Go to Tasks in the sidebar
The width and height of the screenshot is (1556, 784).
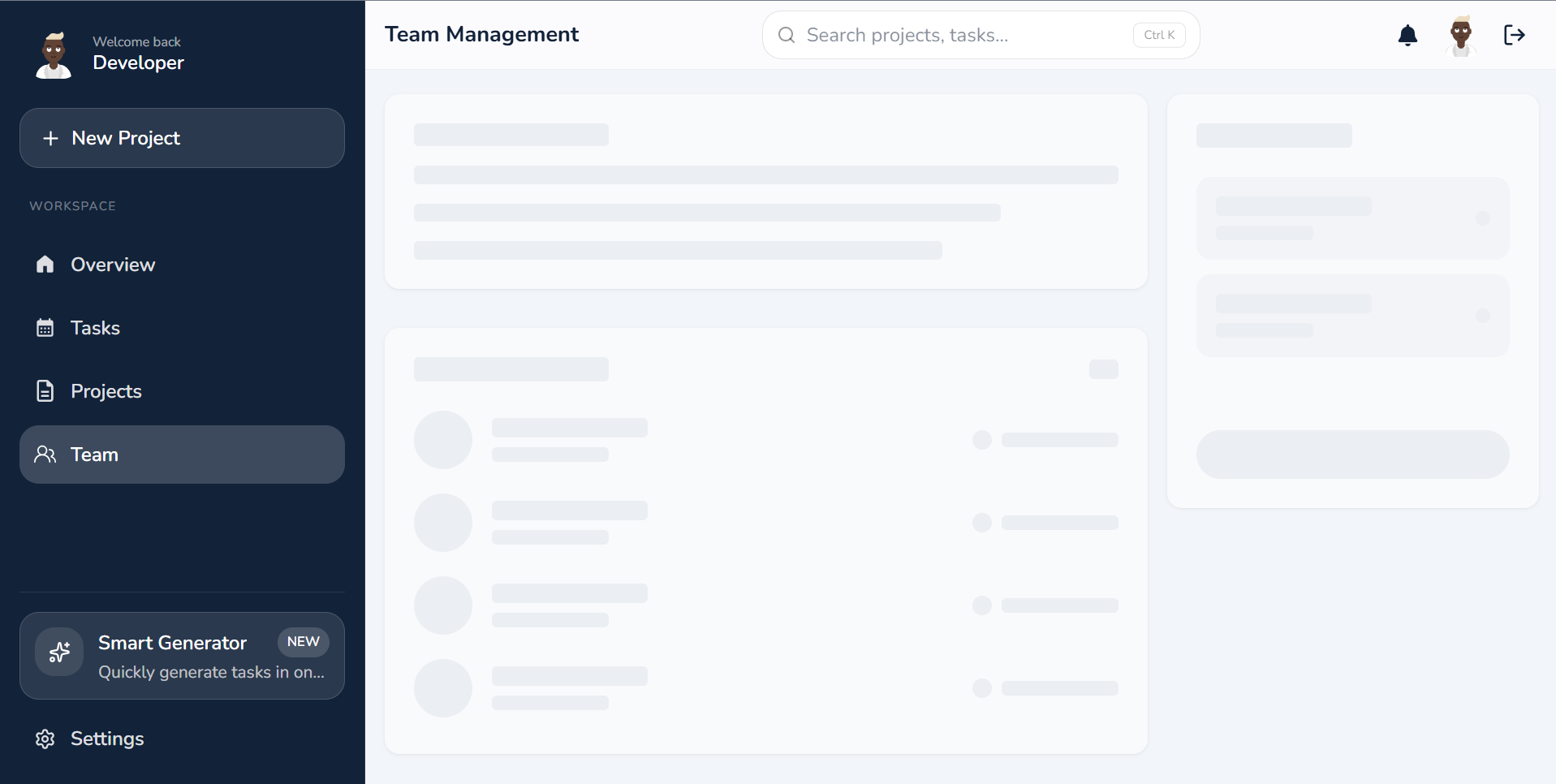tap(182, 328)
